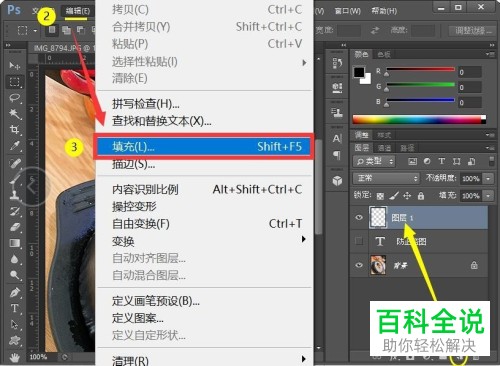Image resolution: width=500 pixels, height=366 pixels.
Task: Open the blend mode 正常 dropdown
Action: (386, 178)
